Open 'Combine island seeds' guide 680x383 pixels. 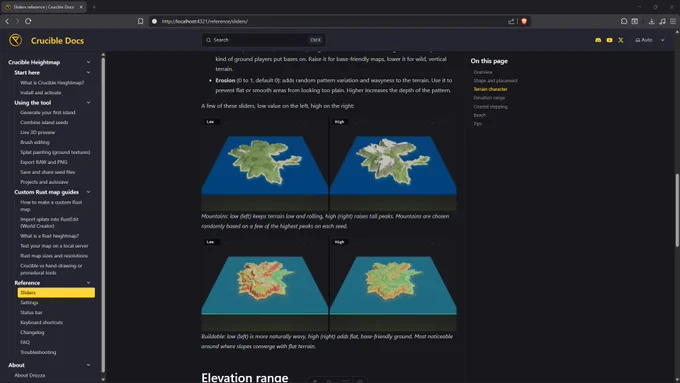[44, 122]
